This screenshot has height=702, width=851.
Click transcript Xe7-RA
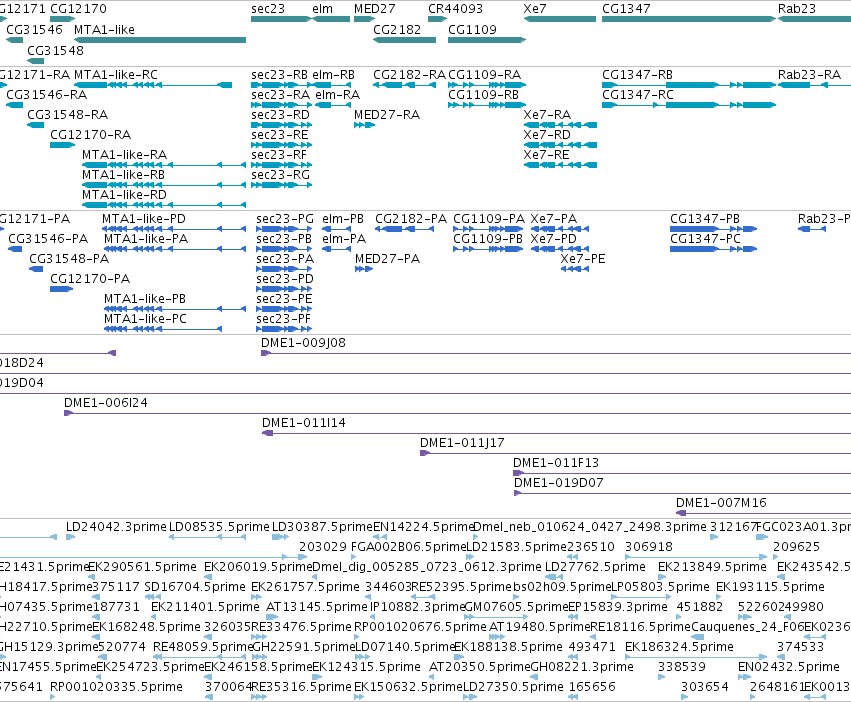click(560, 125)
